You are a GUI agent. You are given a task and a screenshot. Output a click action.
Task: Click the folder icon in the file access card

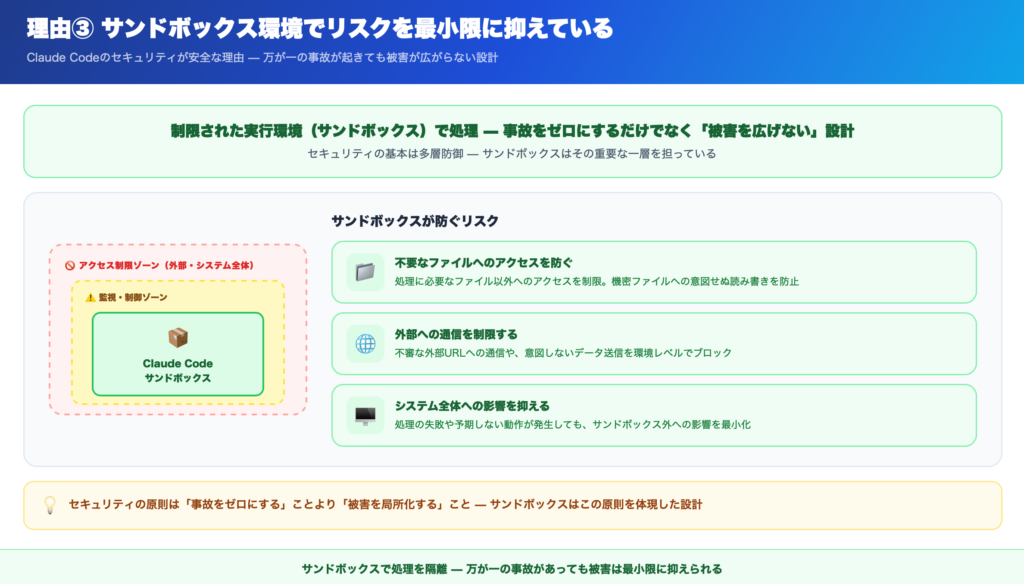pyautogui.click(x=365, y=272)
